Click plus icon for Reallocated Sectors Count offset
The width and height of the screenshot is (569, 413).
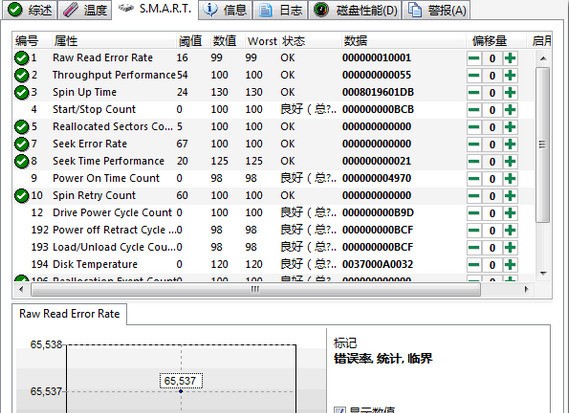point(510,127)
